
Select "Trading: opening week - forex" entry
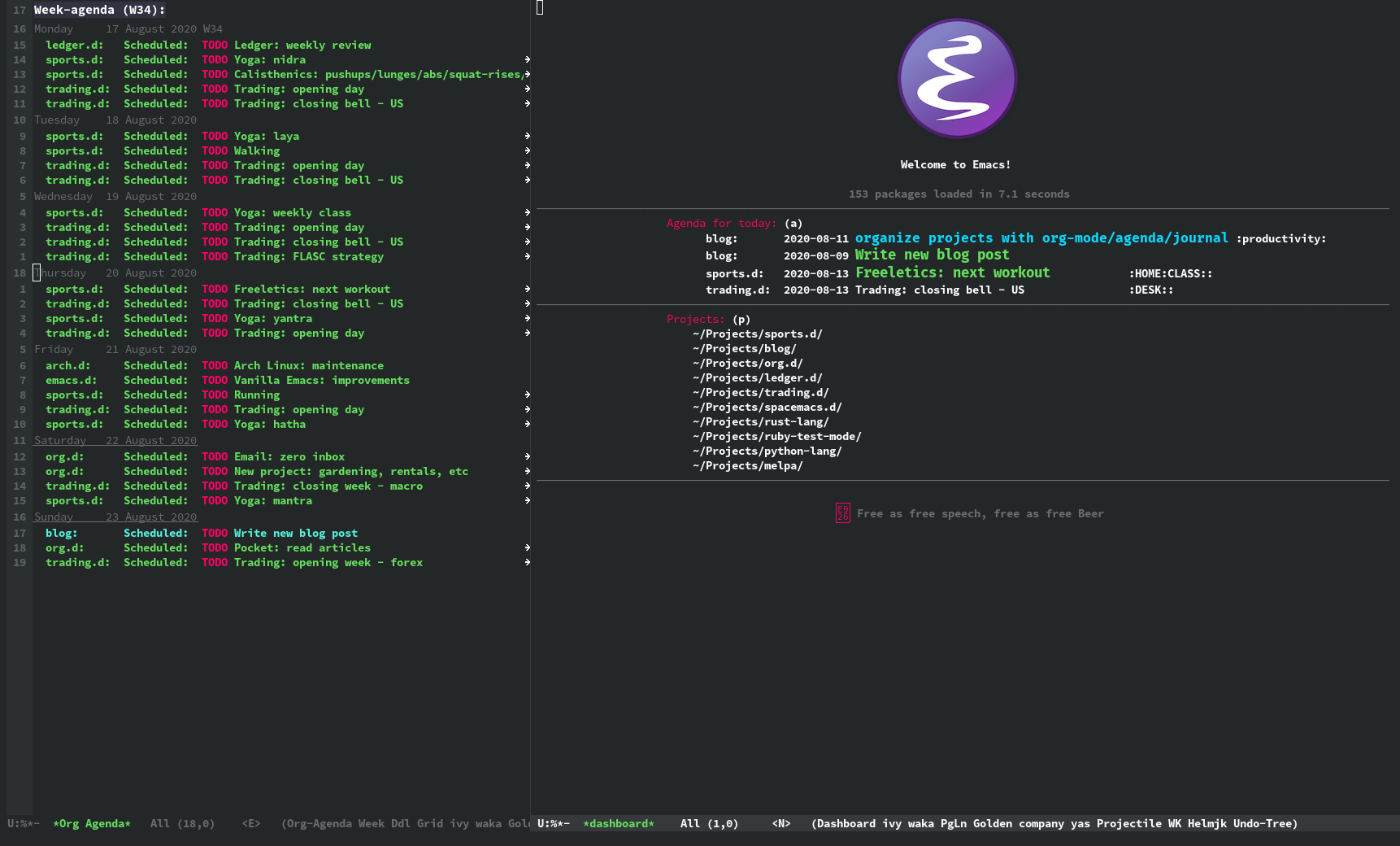pos(328,562)
